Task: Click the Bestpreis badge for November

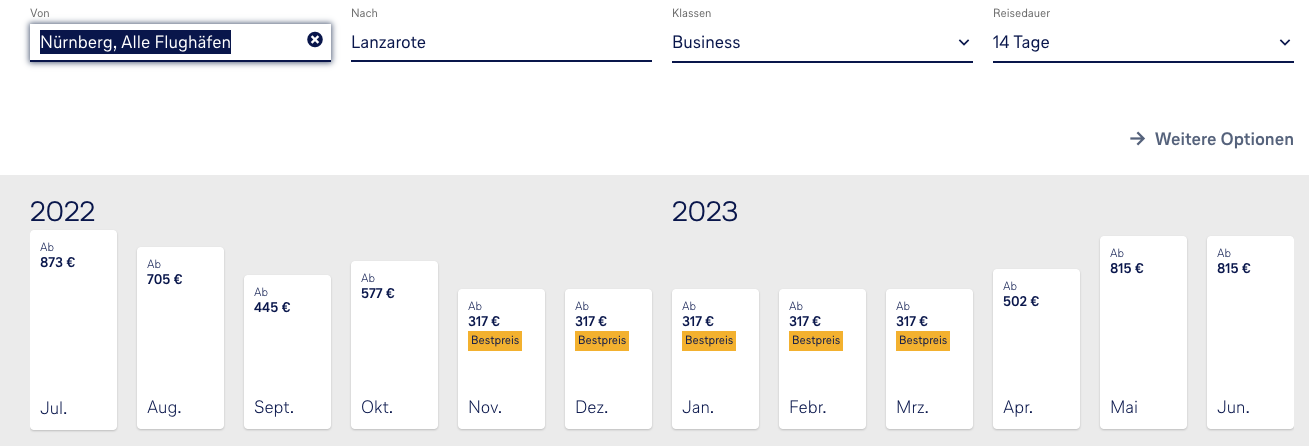Action: 495,341
